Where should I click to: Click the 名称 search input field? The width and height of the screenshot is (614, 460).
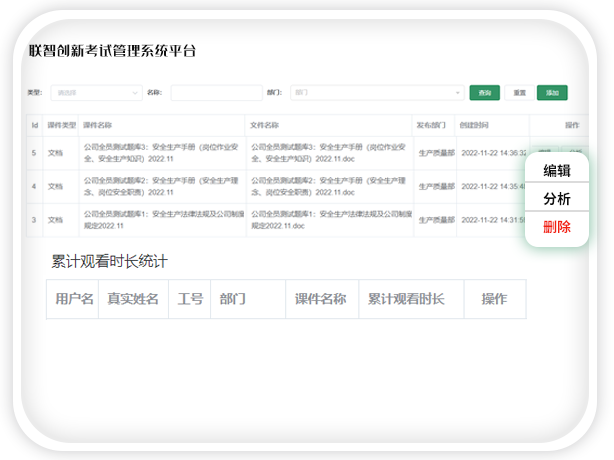pos(216,93)
